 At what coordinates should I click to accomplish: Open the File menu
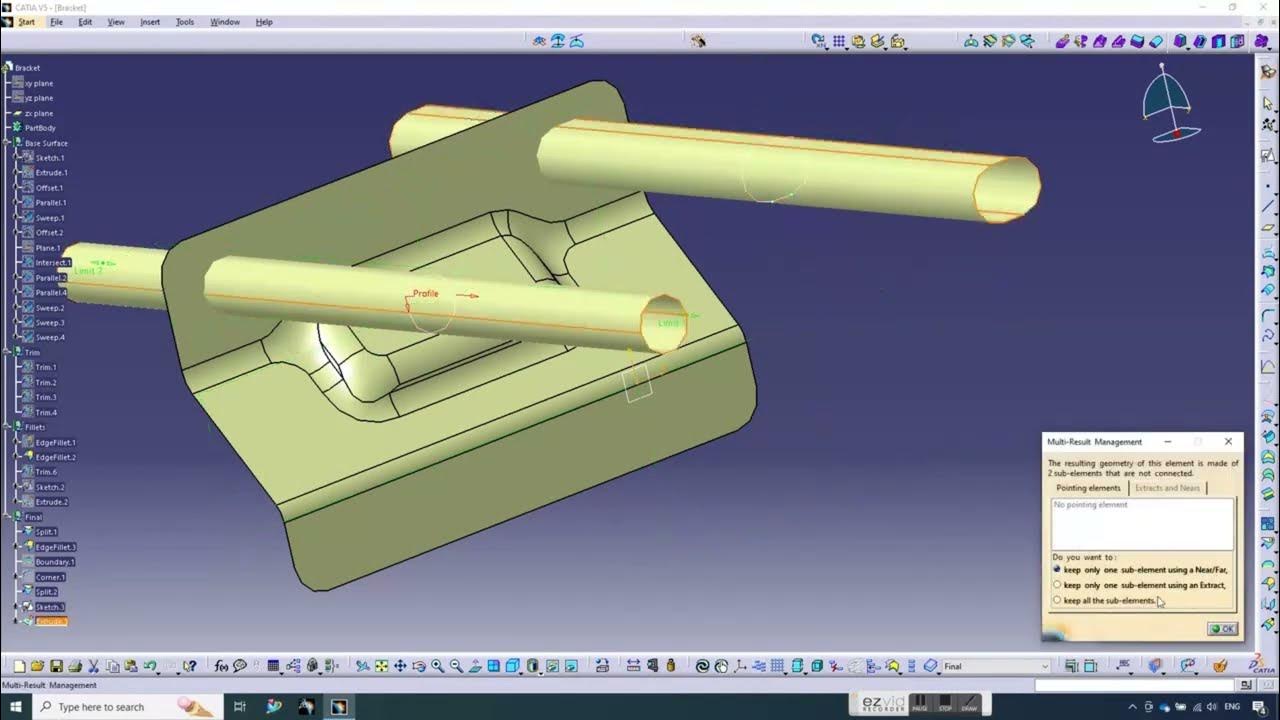click(x=57, y=22)
